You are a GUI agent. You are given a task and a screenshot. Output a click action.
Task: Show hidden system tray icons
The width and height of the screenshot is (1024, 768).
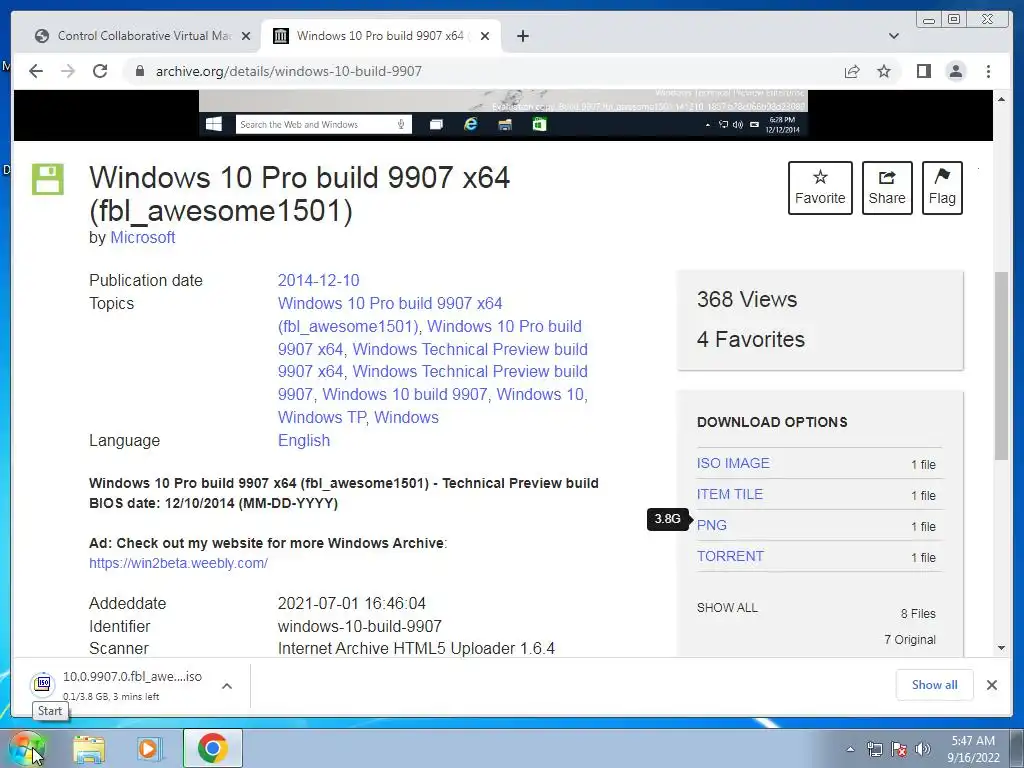[x=850, y=749]
